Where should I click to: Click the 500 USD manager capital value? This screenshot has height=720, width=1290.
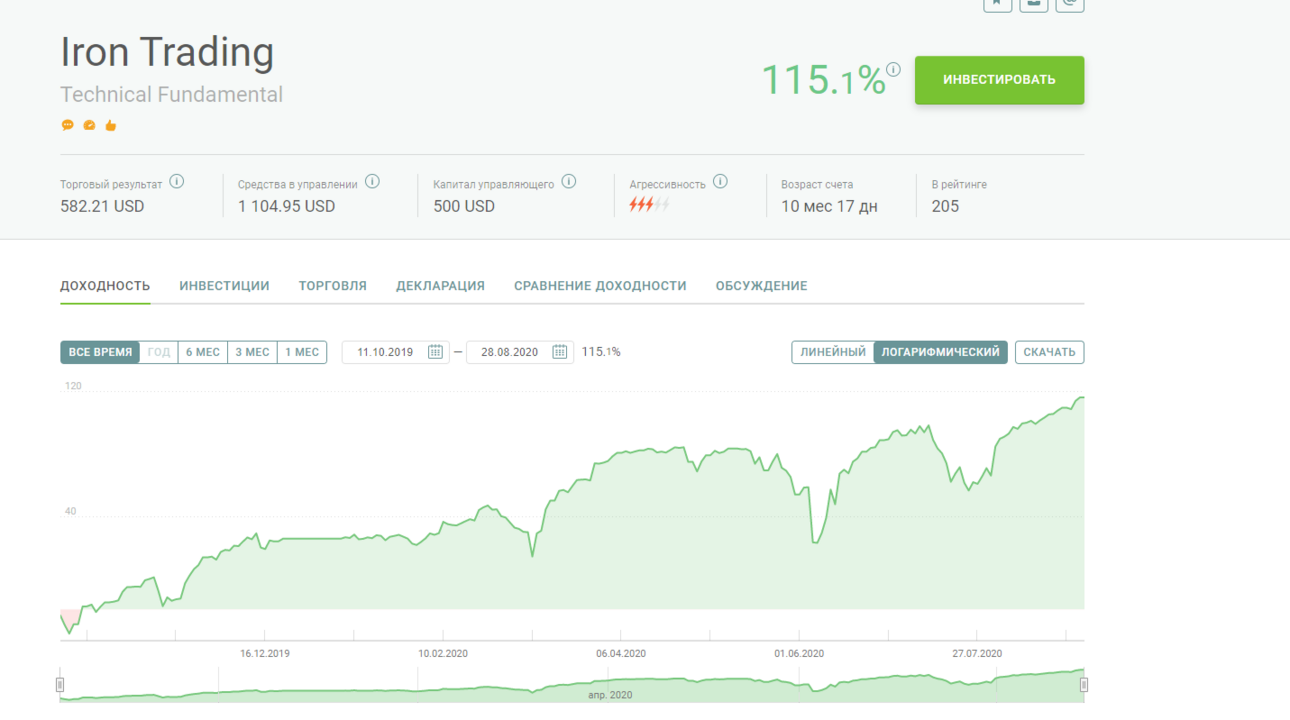point(464,206)
